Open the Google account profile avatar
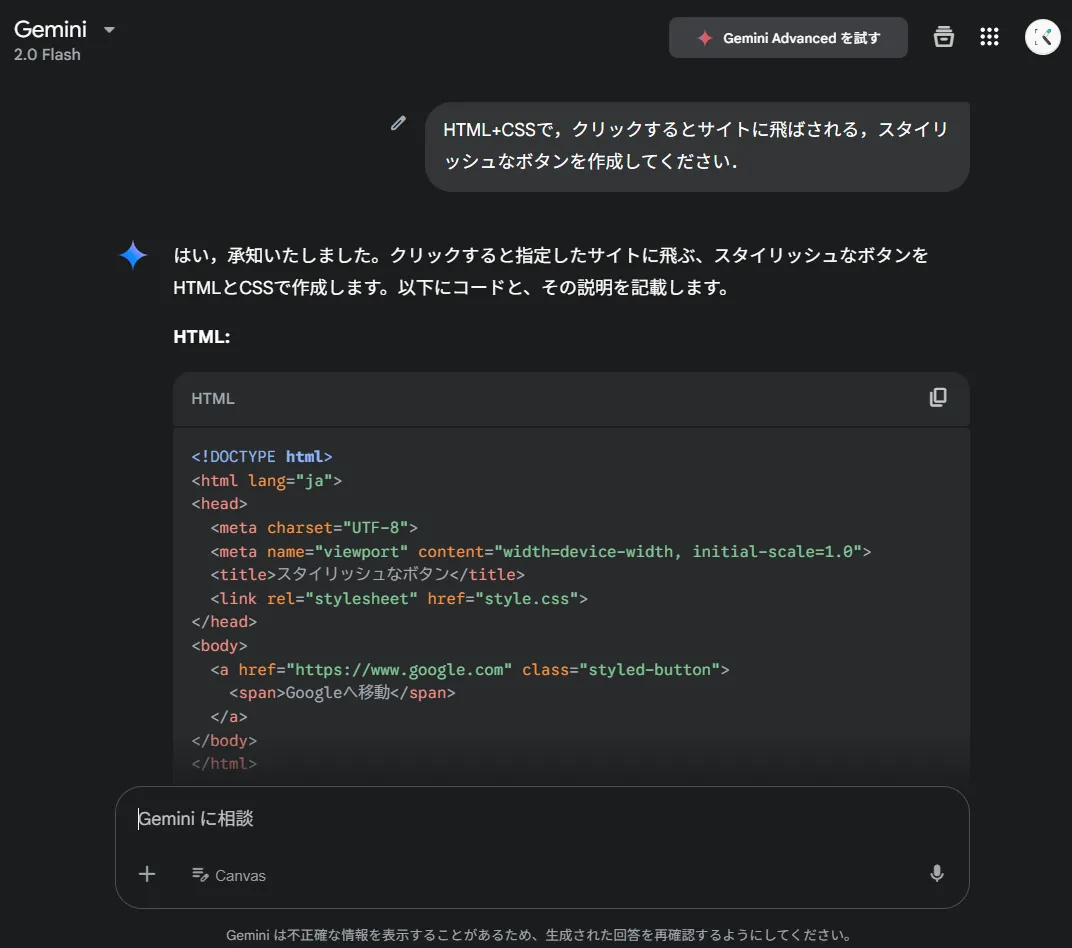 [1042, 37]
